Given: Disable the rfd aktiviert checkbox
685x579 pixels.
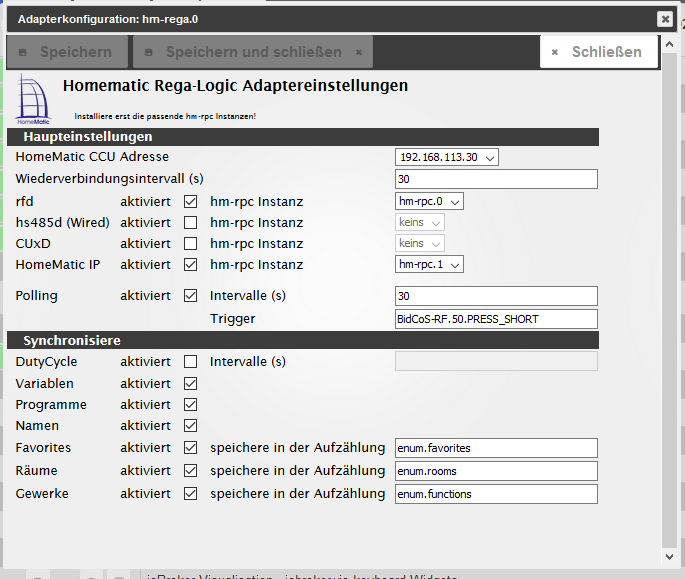Looking at the screenshot, I should (x=191, y=201).
